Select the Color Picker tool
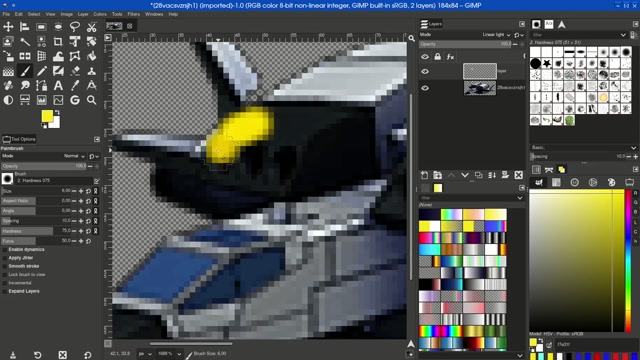The height and width of the screenshot is (360, 640). (75, 86)
